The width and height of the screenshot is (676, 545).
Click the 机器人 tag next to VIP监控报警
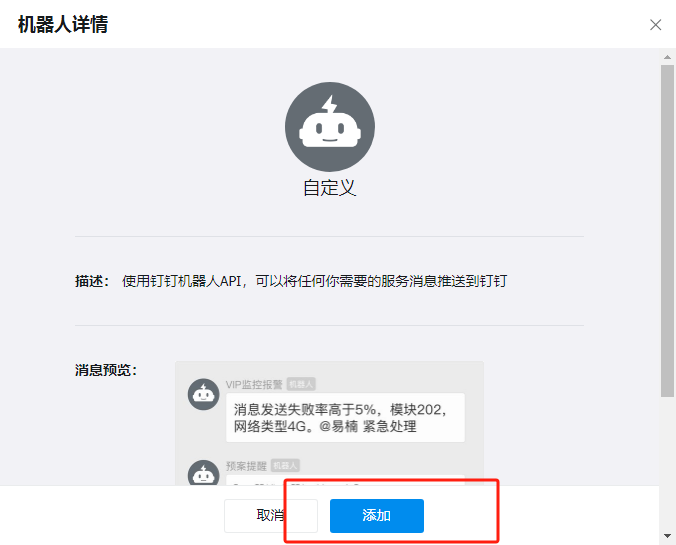(301, 384)
